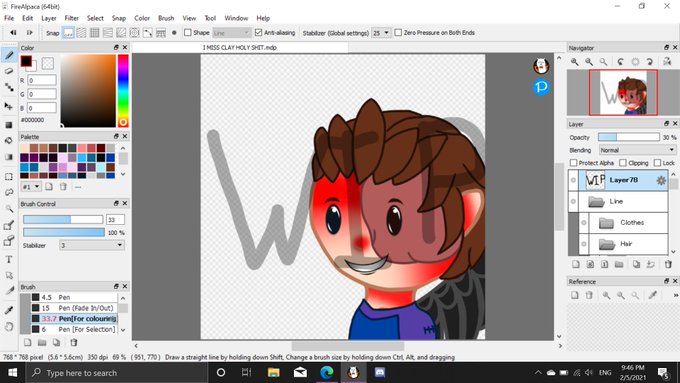
Task: Check the layer Lock checkbox
Action: [x=657, y=163]
